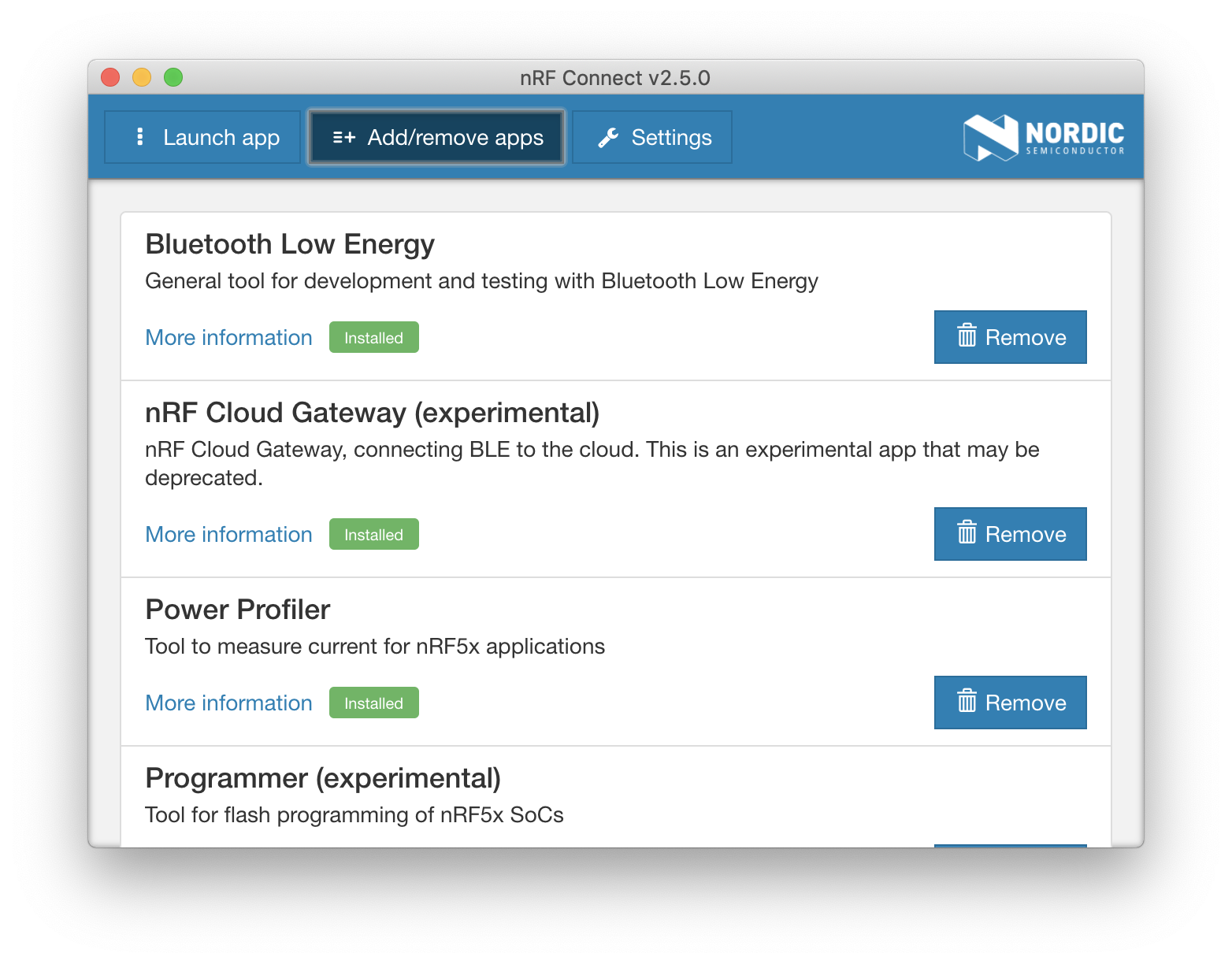This screenshot has width=1232, height=964.
Task: Remove the Bluetooth Low Energy app
Action: pyautogui.click(x=1010, y=337)
